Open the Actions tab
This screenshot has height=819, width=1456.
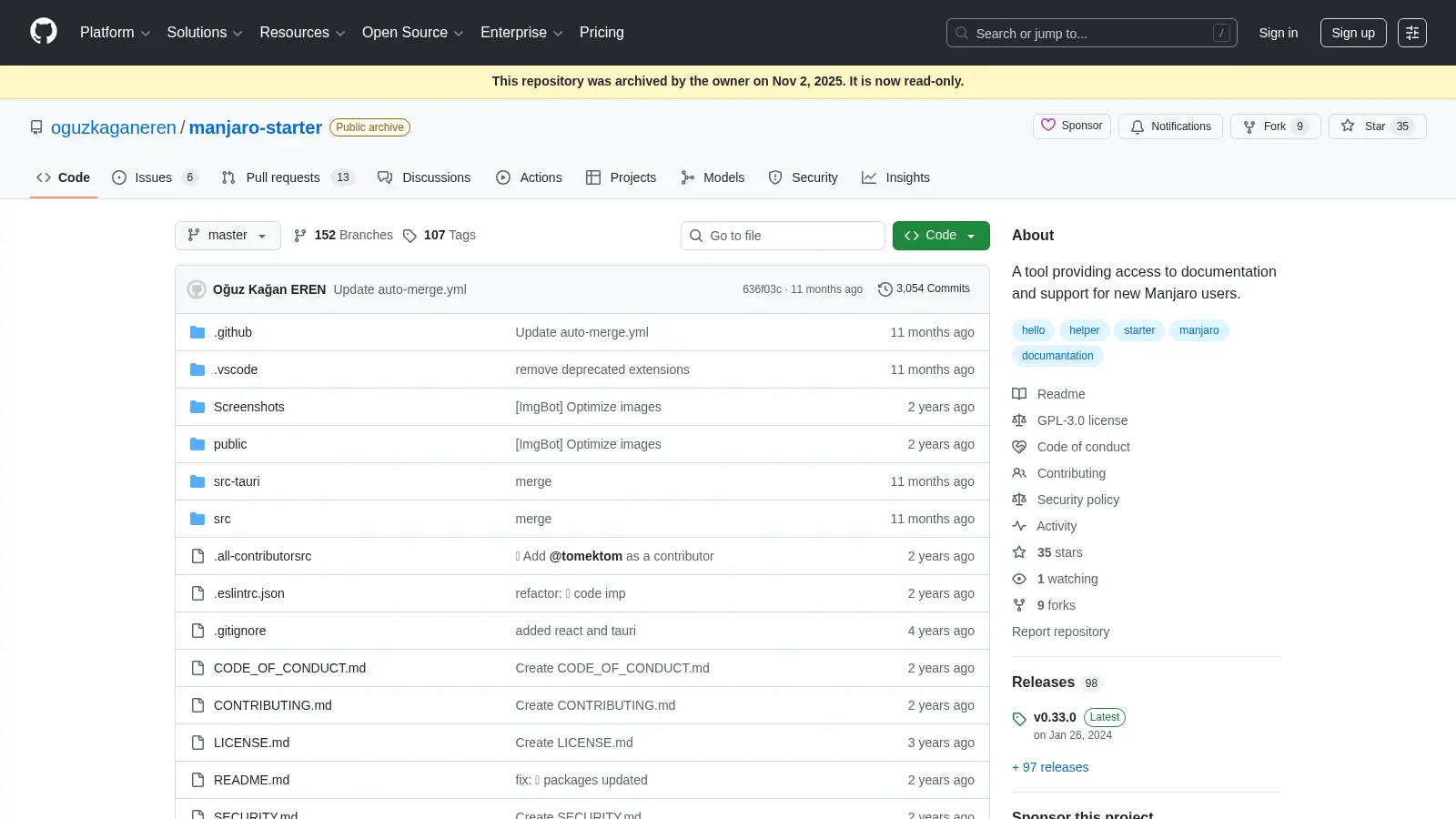tap(530, 177)
